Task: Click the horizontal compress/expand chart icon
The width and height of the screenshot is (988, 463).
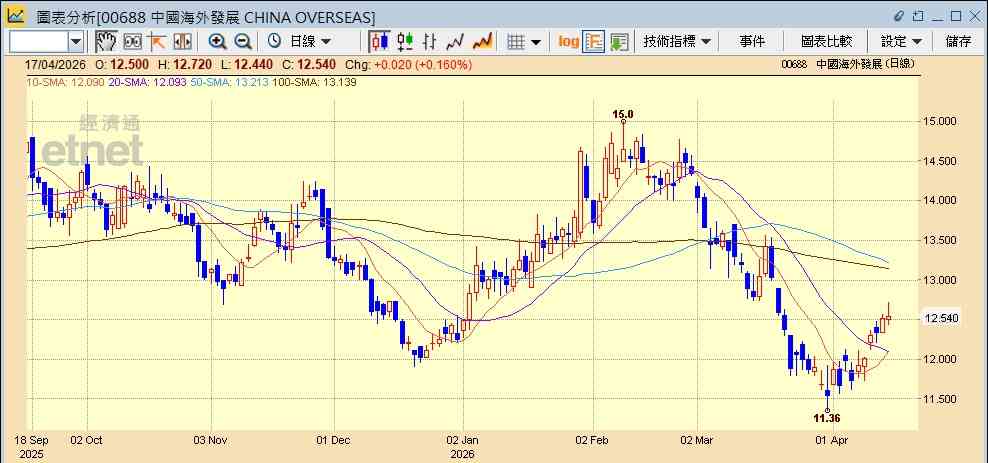Action: [182, 42]
